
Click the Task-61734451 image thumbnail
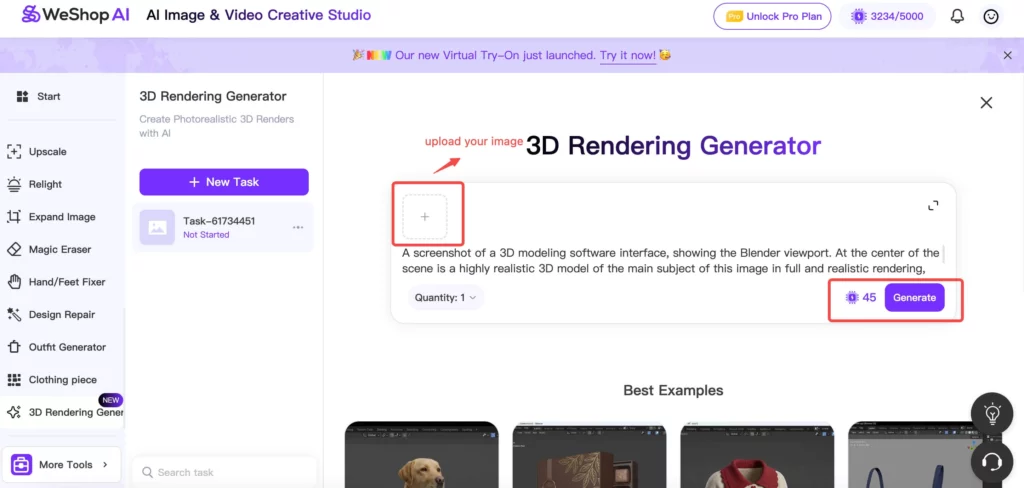tap(157, 227)
